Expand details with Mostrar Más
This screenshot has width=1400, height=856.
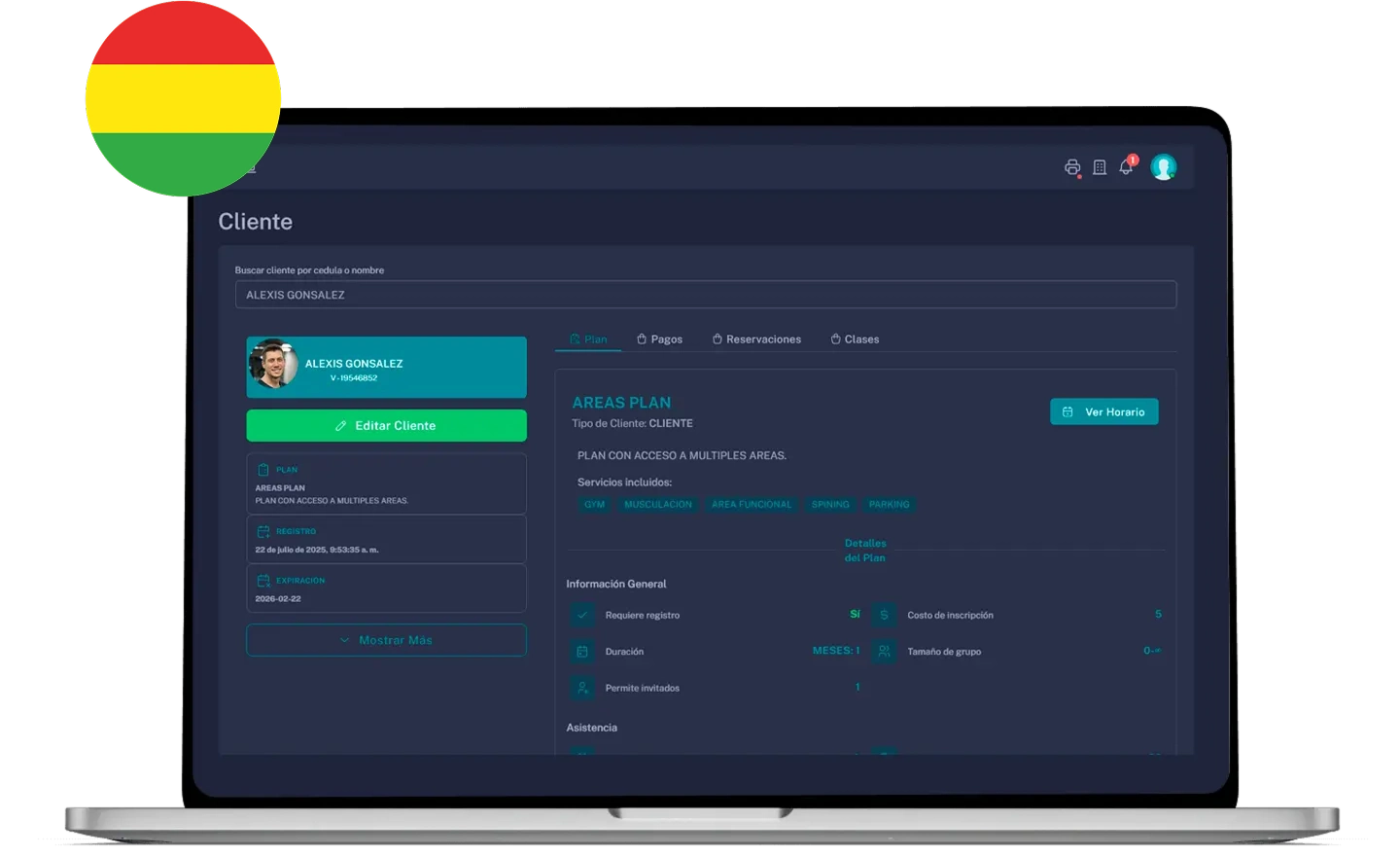point(386,640)
